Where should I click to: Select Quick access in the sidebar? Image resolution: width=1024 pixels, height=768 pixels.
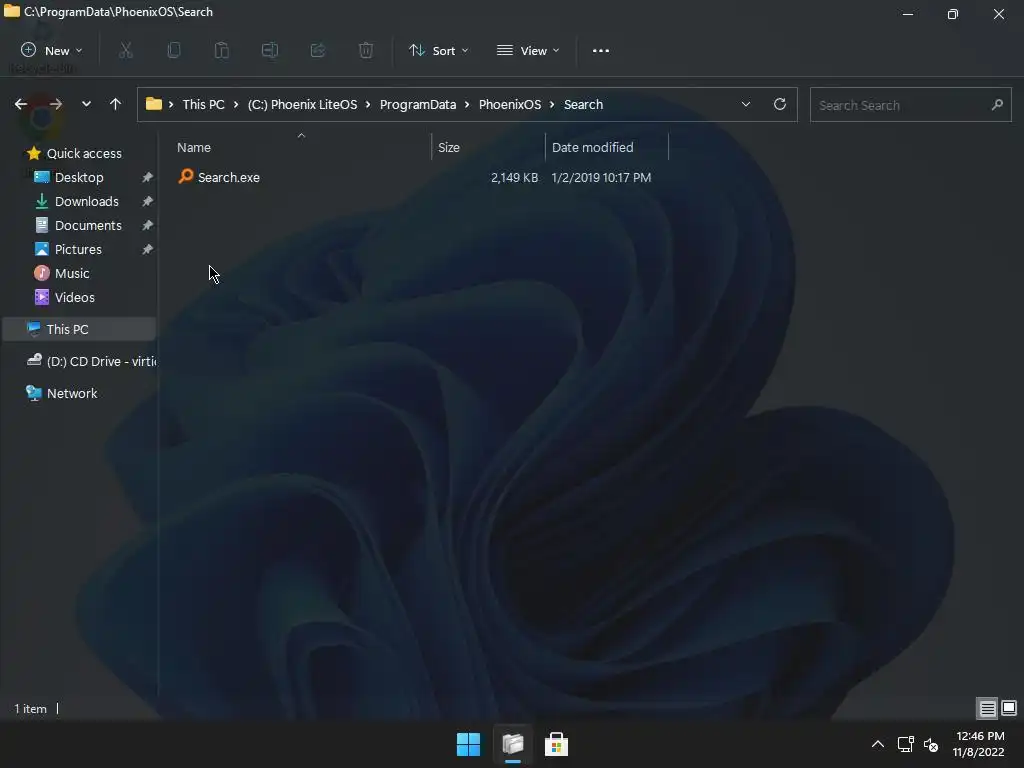click(84, 153)
